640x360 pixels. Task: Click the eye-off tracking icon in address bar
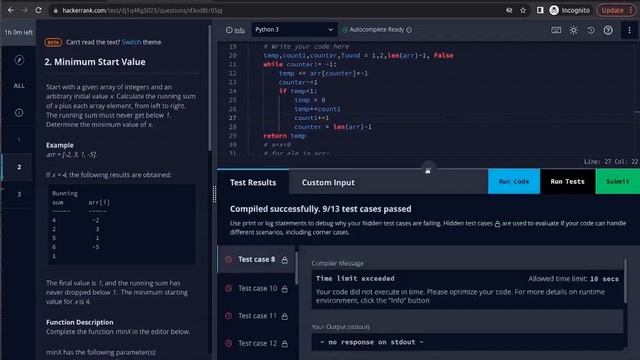[509, 10]
